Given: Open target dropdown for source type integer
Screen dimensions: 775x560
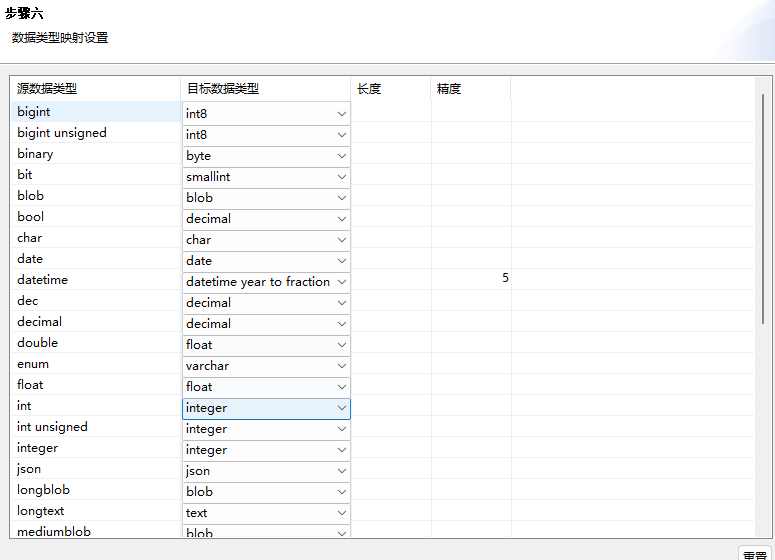Looking at the screenshot, I should click(266, 450).
